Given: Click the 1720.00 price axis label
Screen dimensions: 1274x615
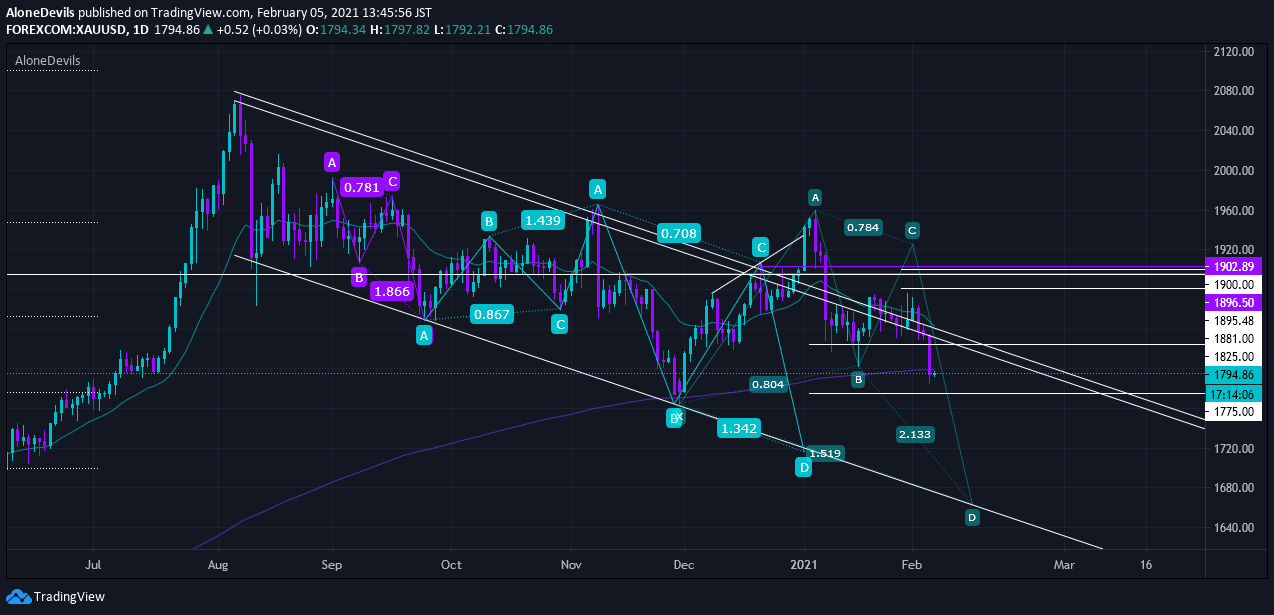Looking at the screenshot, I should tap(1234, 449).
